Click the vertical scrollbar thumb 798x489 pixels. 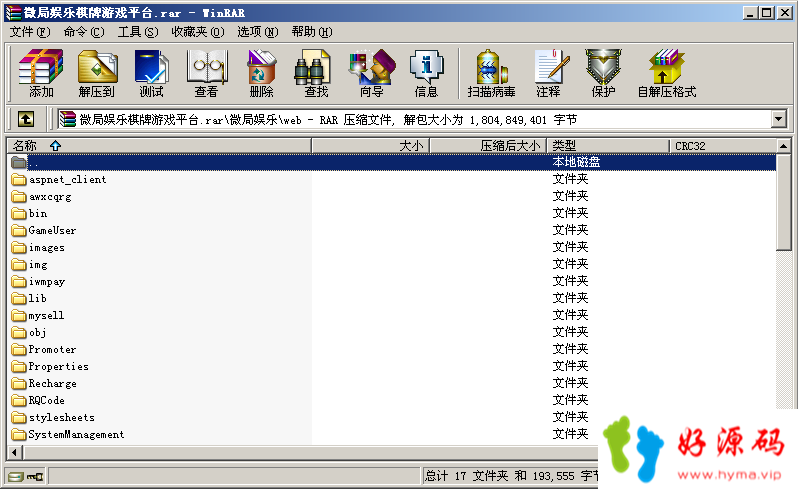pos(784,202)
